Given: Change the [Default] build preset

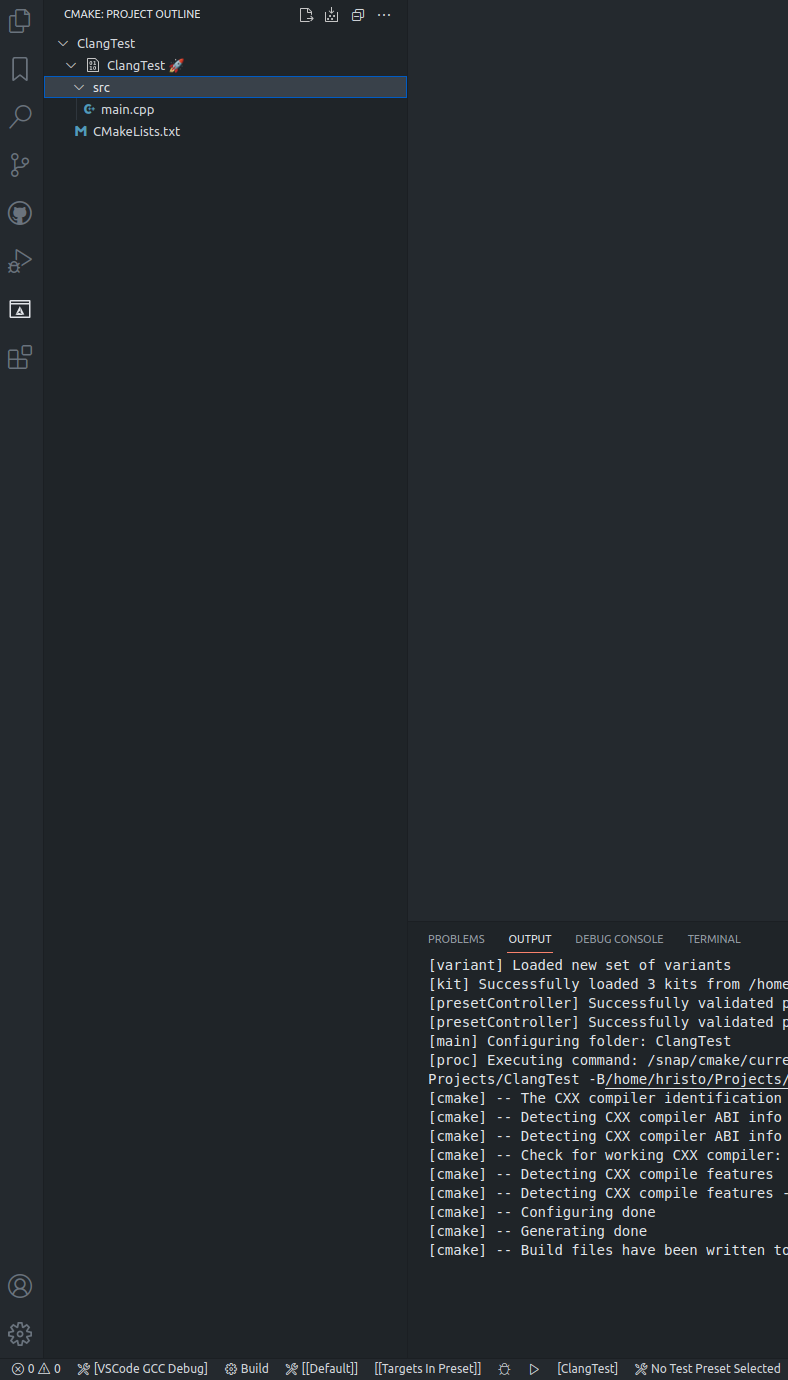Looking at the screenshot, I should [321, 1369].
